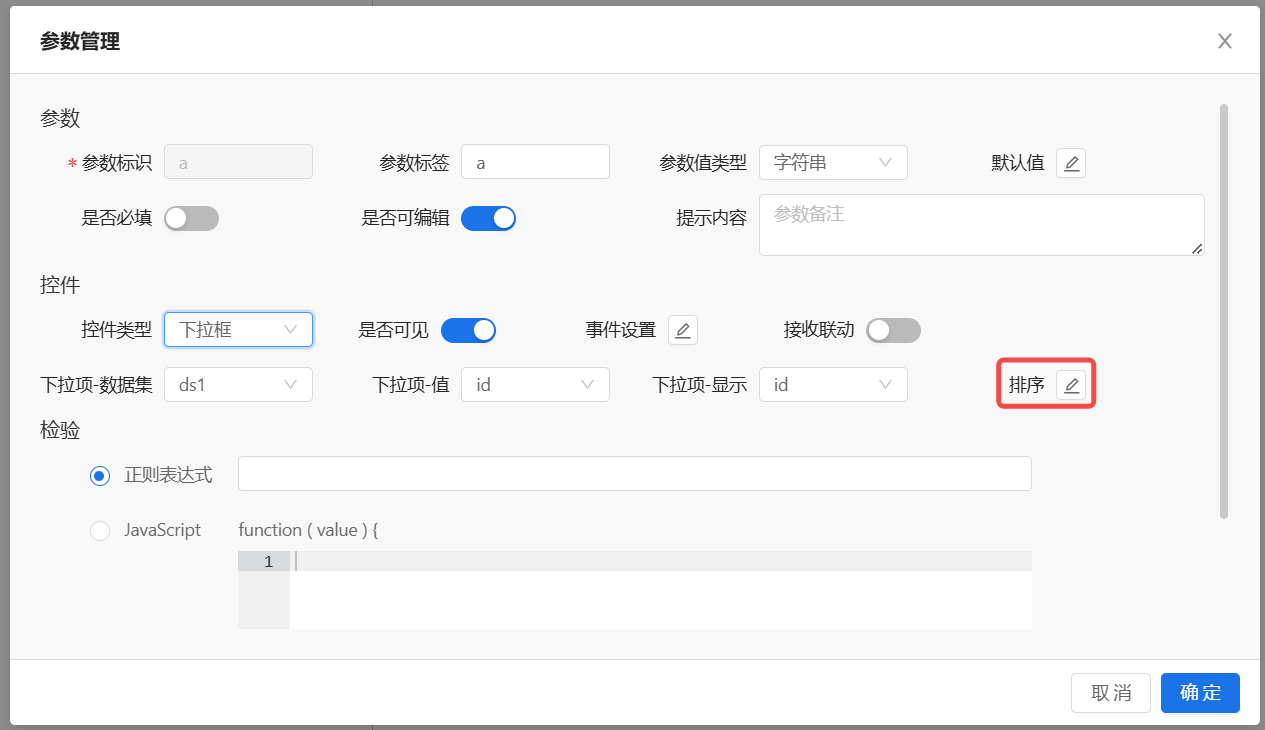Click the 参数标识 input field
1265x730 pixels.
[x=238, y=162]
